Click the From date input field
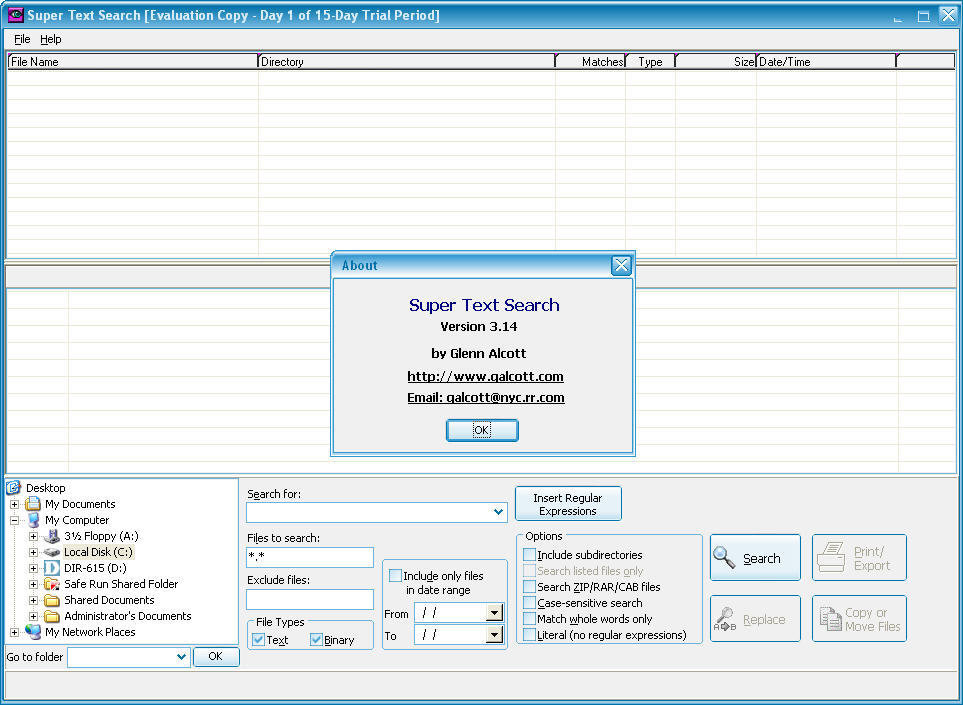 point(450,612)
